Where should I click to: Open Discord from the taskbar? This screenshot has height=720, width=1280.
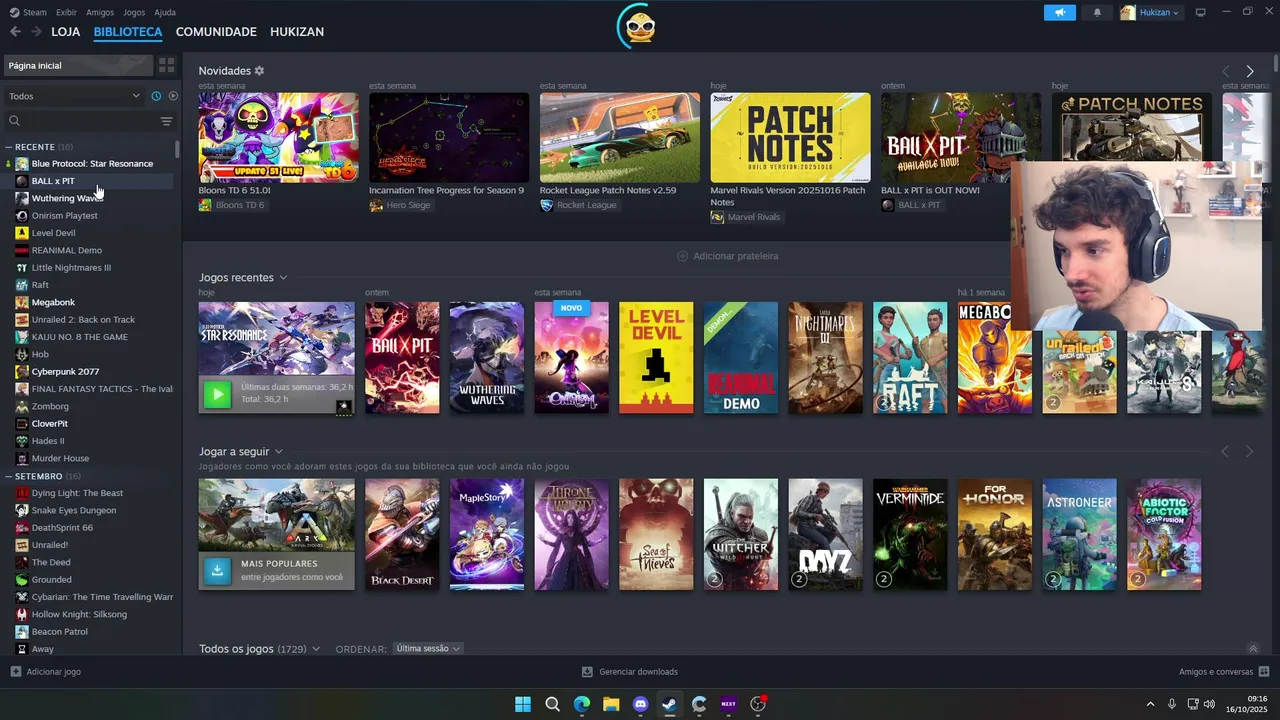640,704
